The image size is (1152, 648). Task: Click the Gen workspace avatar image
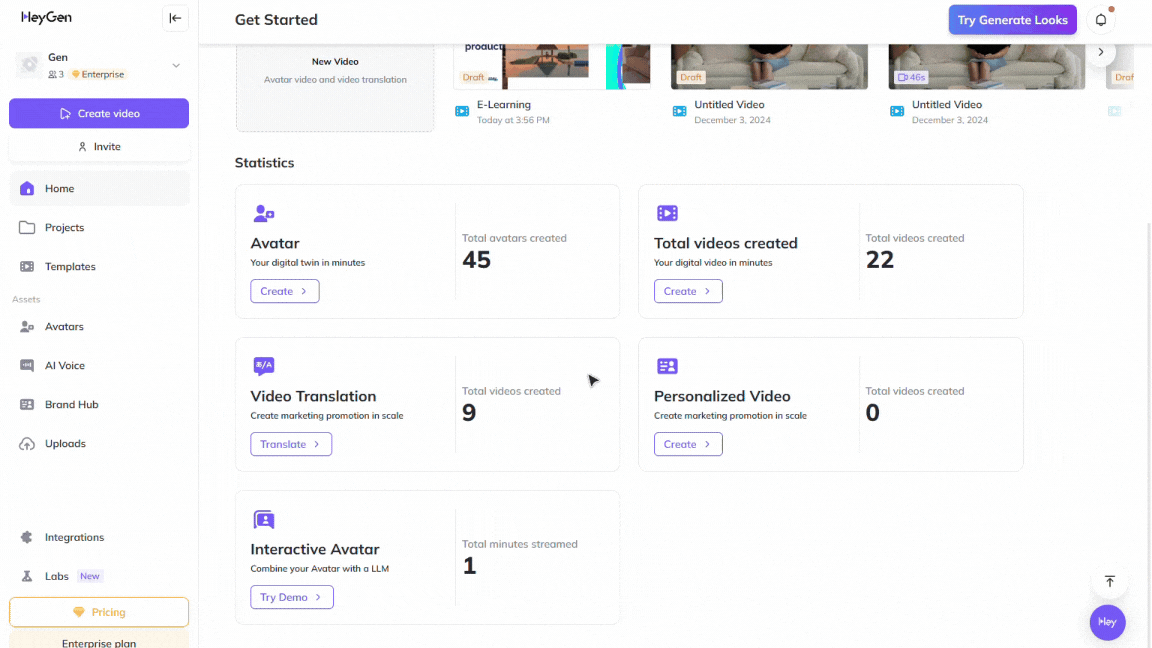point(29,65)
